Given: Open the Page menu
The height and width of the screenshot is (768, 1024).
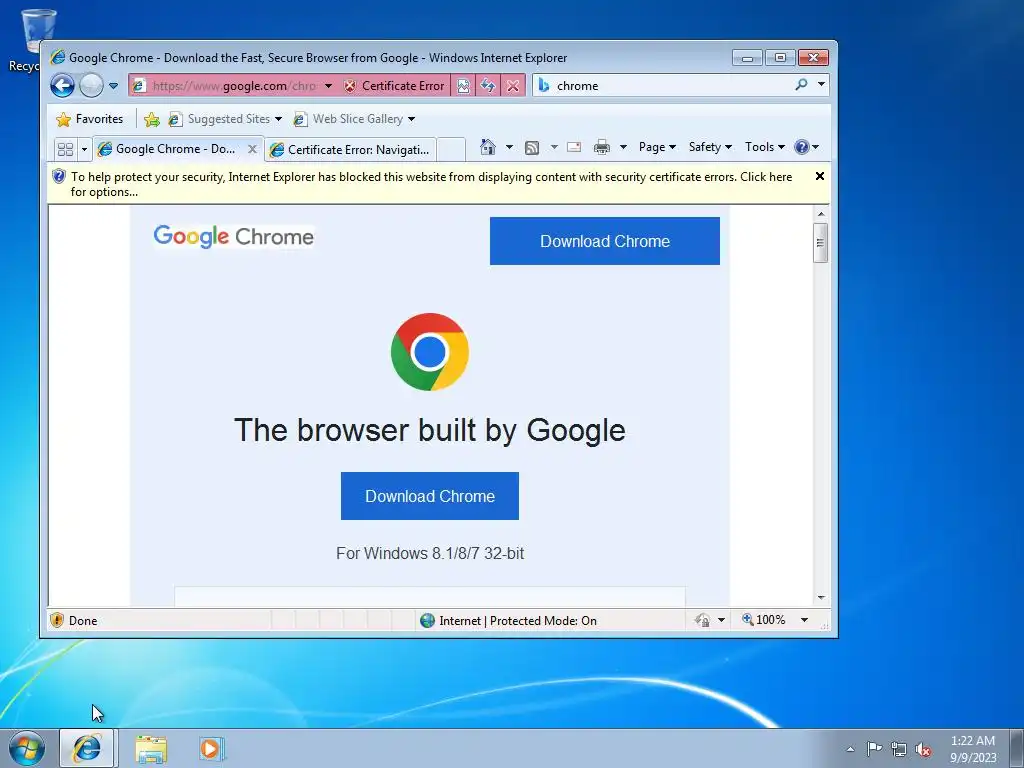Looking at the screenshot, I should tap(657, 147).
